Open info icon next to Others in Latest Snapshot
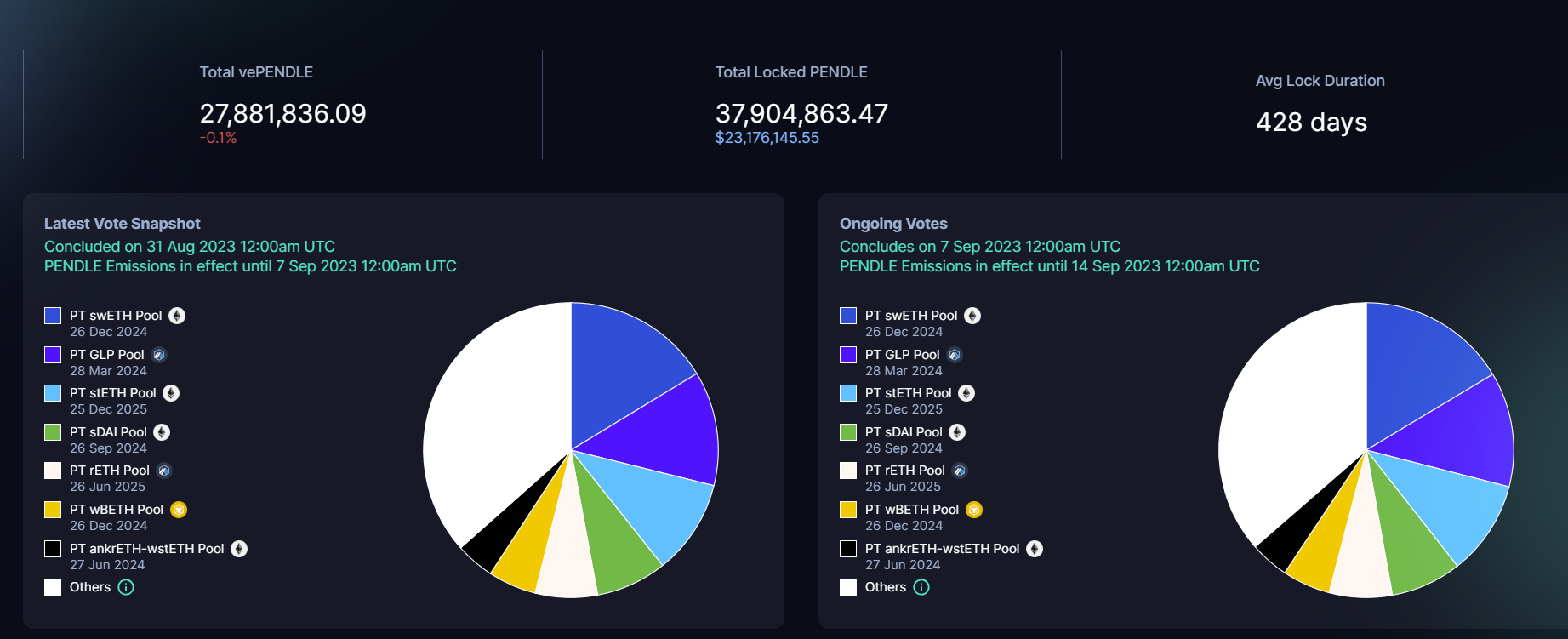 click(x=126, y=587)
